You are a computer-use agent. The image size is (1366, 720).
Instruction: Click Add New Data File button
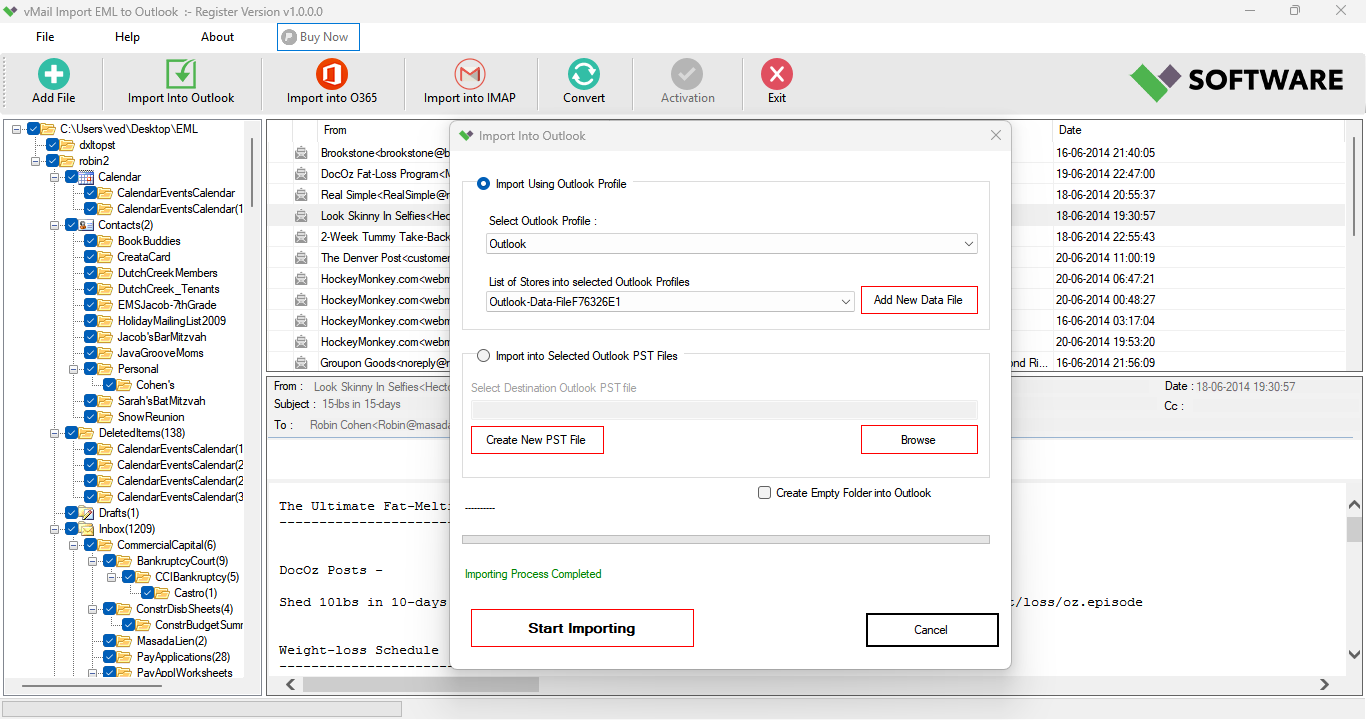918,300
